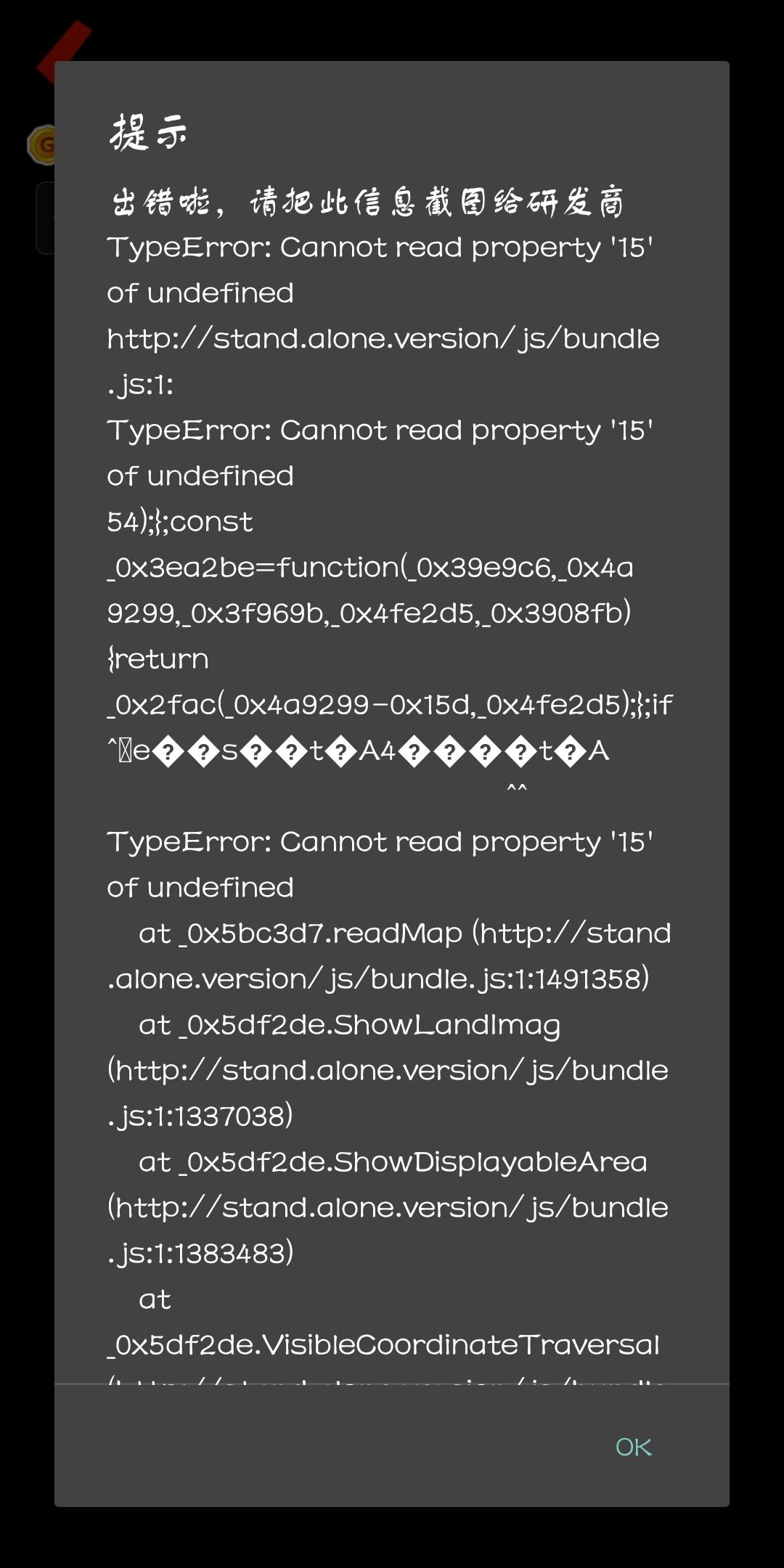Click the bundle.js 1:1337038 location text

200,1116
